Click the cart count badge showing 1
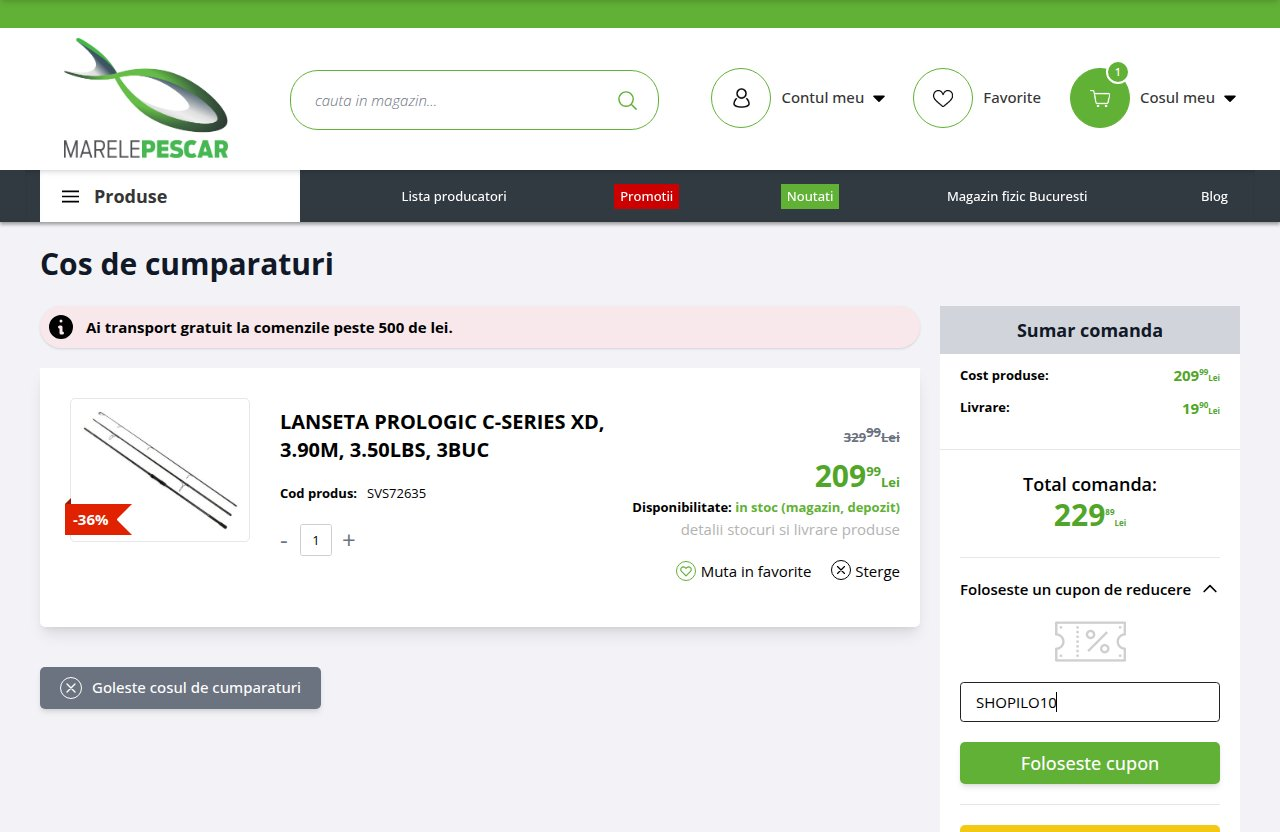1280x832 pixels. [1118, 72]
